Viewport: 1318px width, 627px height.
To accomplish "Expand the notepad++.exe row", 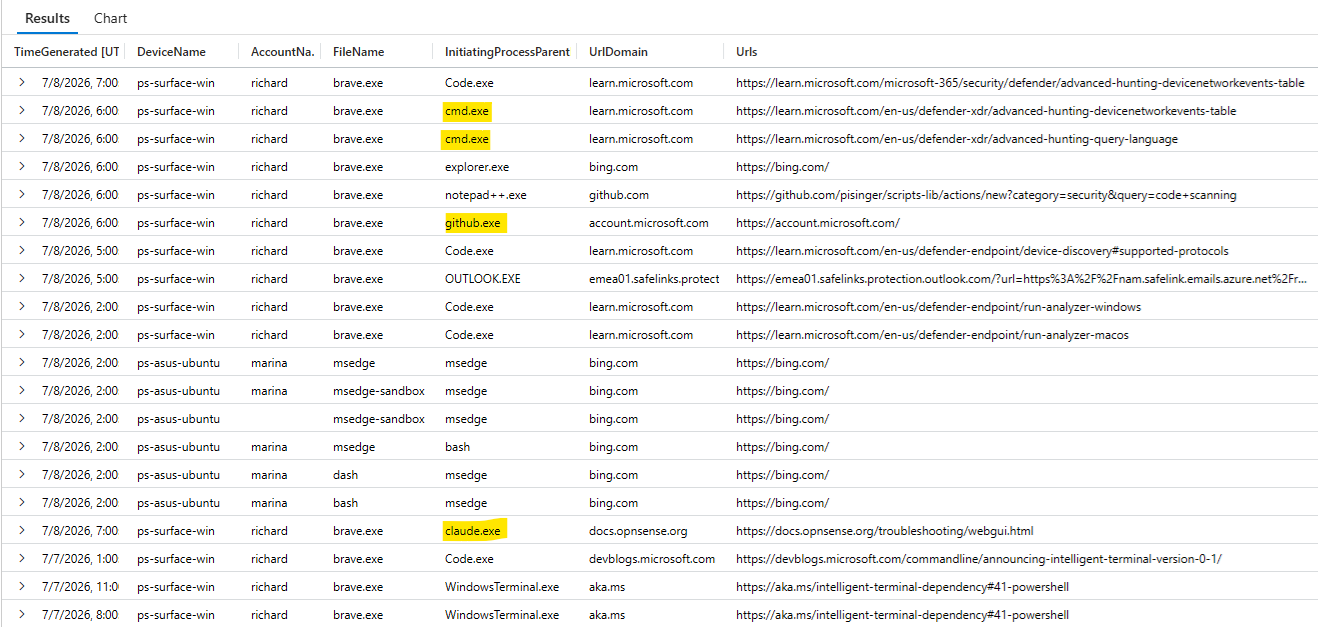I will click(x=22, y=195).
